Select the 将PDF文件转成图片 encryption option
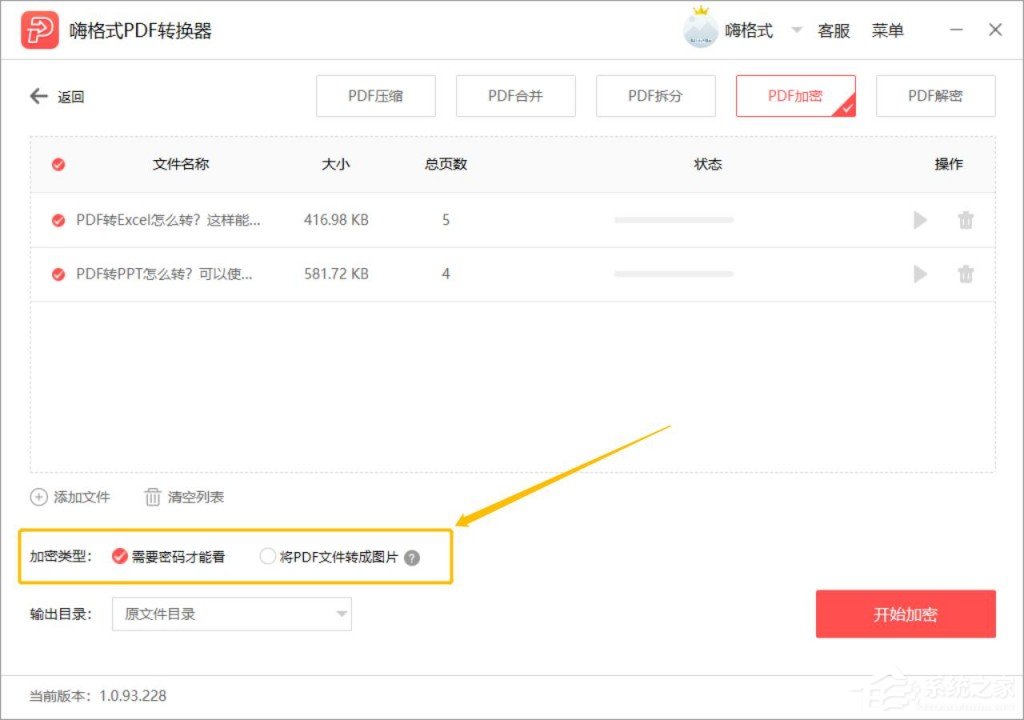Image resolution: width=1024 pixels, height=720 pixels. tap(268, 557)
